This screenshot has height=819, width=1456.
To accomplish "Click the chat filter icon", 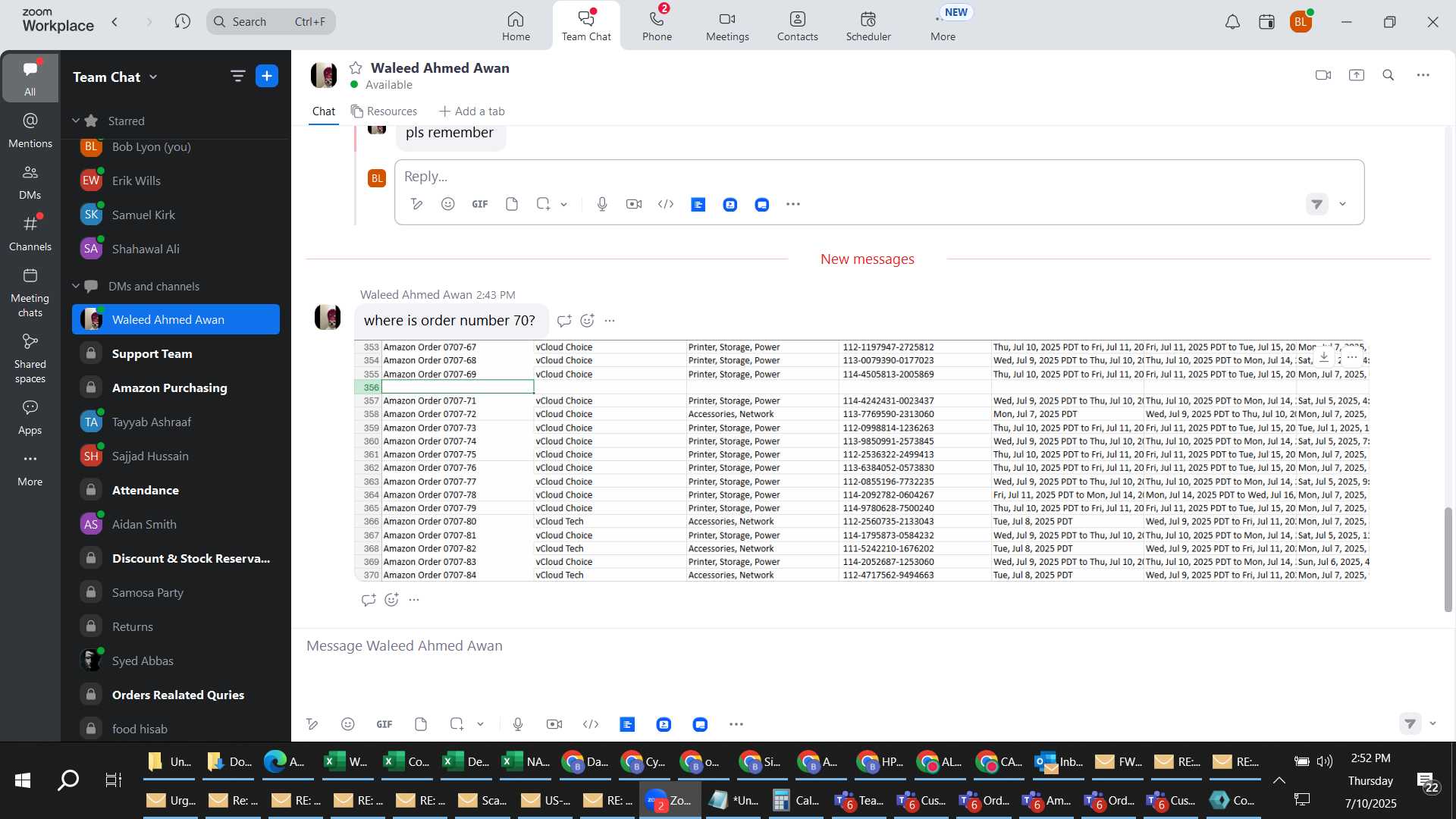I will (x=238, y=77).
